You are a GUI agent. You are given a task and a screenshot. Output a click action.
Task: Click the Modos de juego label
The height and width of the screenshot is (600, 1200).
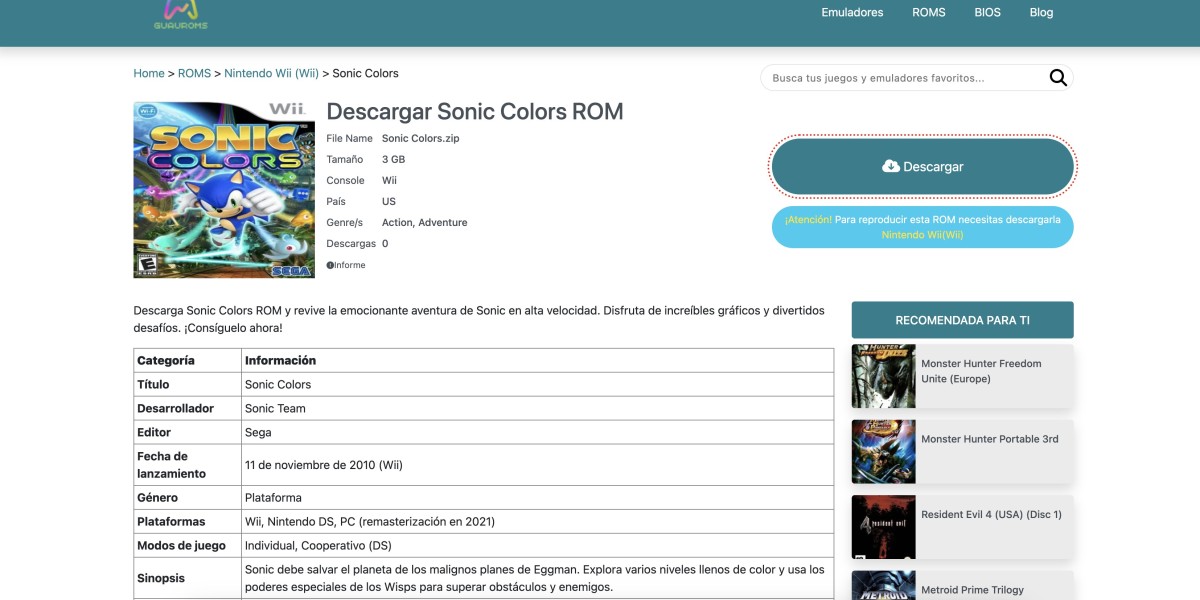pyautogui.click(x=182, y=545)
